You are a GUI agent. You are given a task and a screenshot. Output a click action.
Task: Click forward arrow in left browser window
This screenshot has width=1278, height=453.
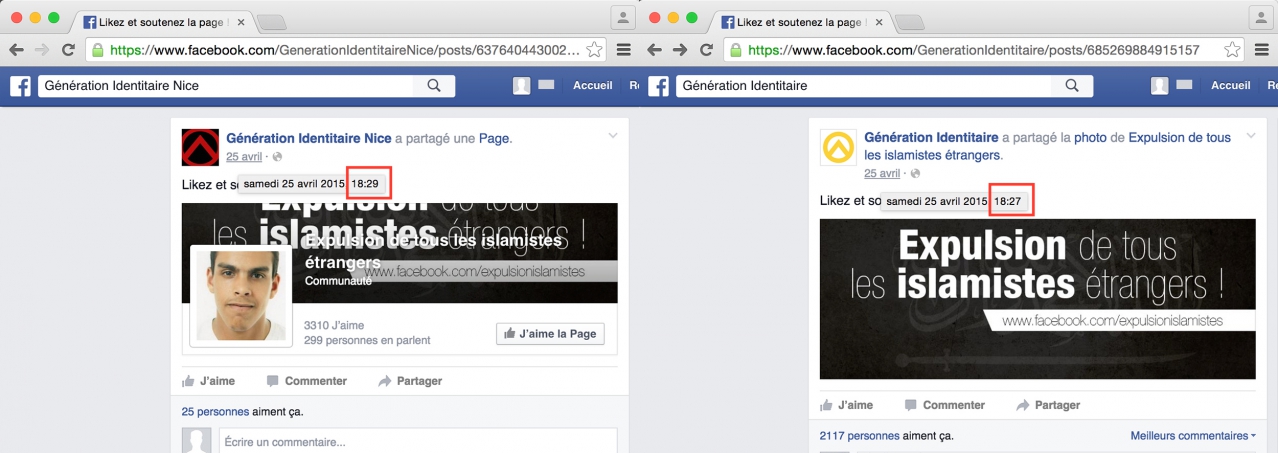[x=42, y=49]
